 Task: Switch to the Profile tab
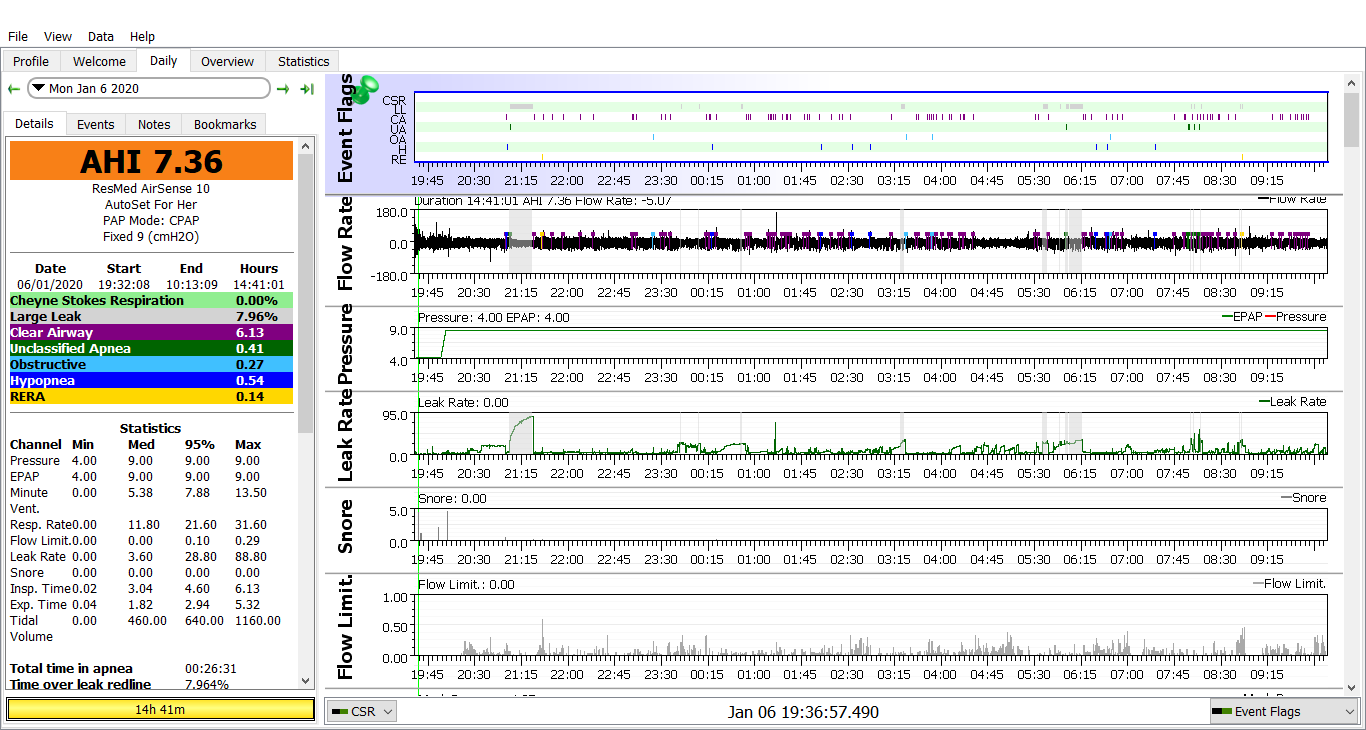click(x=31, y=61)
